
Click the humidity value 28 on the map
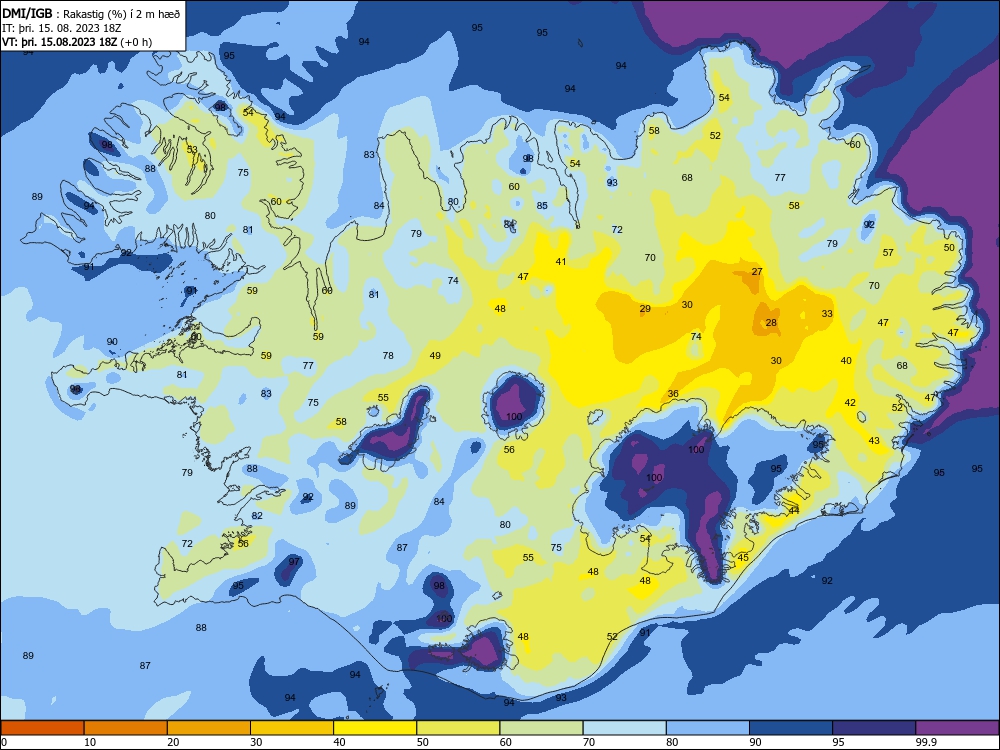pos(771,323)
